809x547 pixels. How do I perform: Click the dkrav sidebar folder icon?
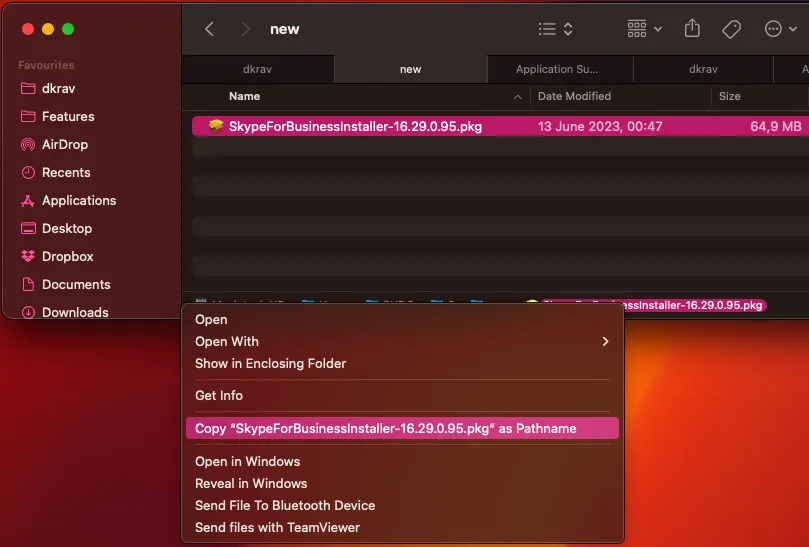28,88
